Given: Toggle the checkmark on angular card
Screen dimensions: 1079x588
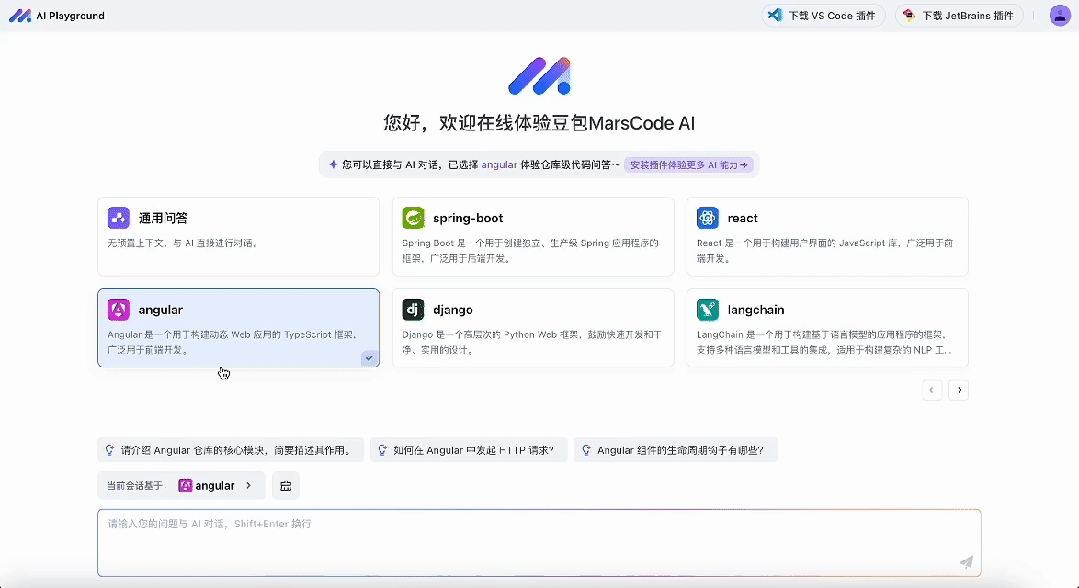Looking at the screenshot, I should [x=370, y=358].
